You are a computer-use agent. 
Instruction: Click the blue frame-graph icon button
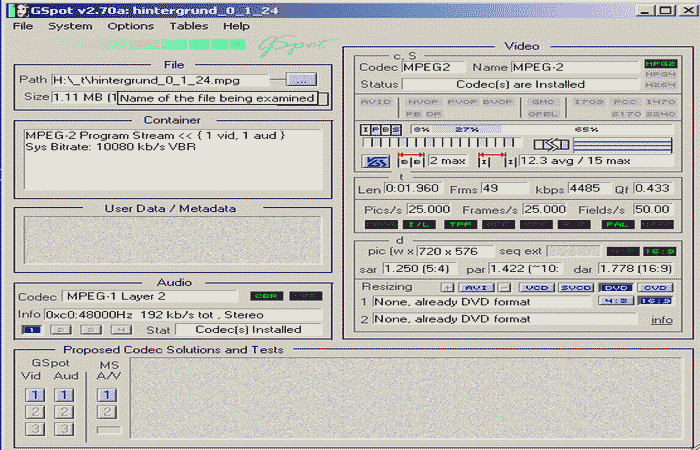tap(376, 160)
